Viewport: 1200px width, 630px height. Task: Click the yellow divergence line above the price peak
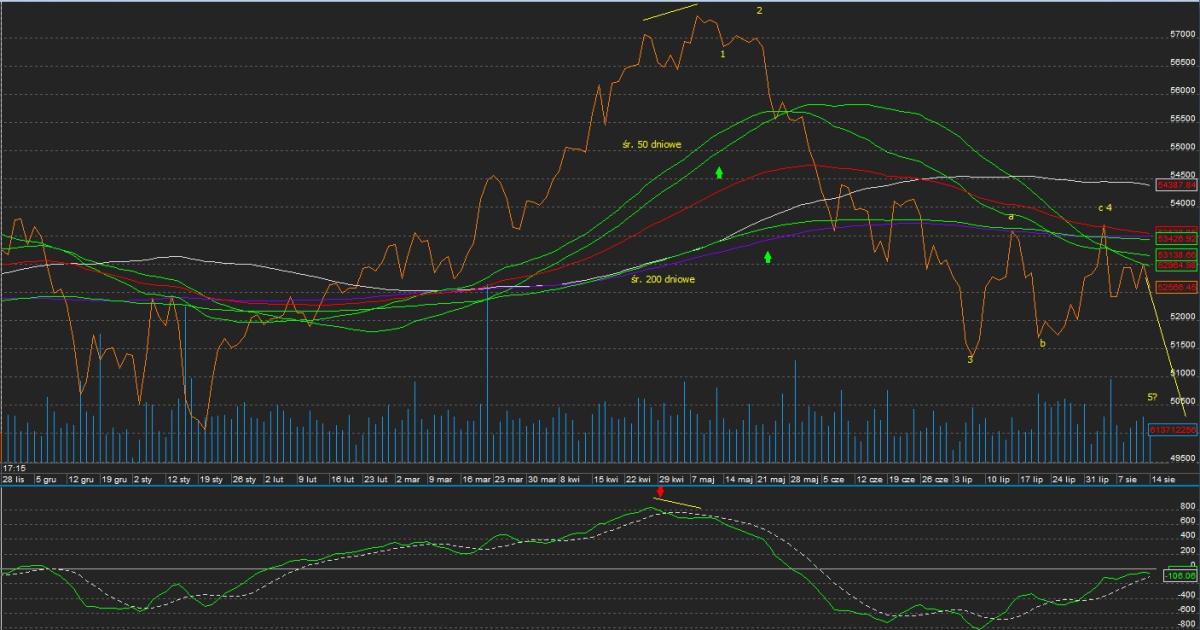669,13
